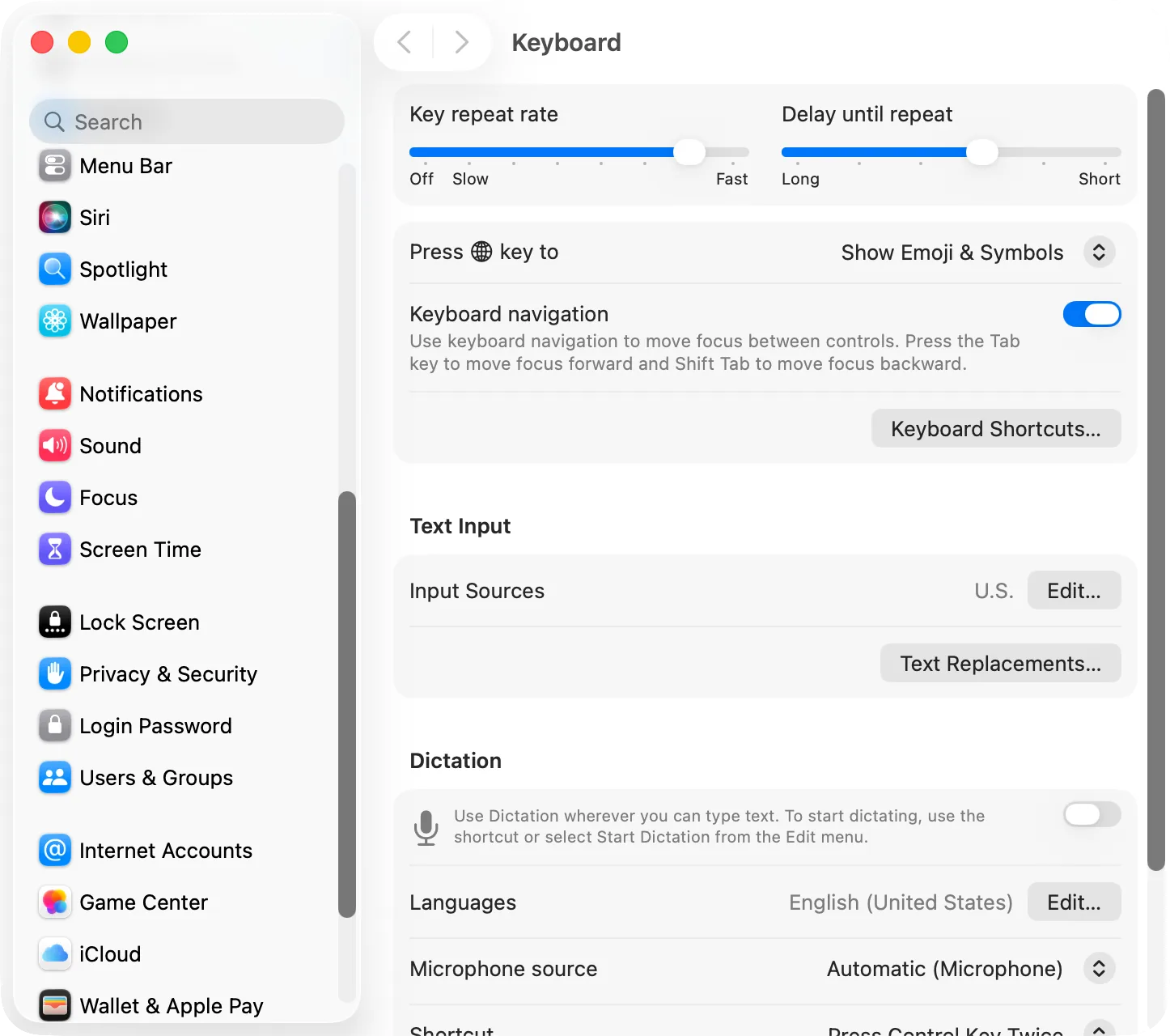
Task: Go back with the left chevron
Action: point(405,42)
